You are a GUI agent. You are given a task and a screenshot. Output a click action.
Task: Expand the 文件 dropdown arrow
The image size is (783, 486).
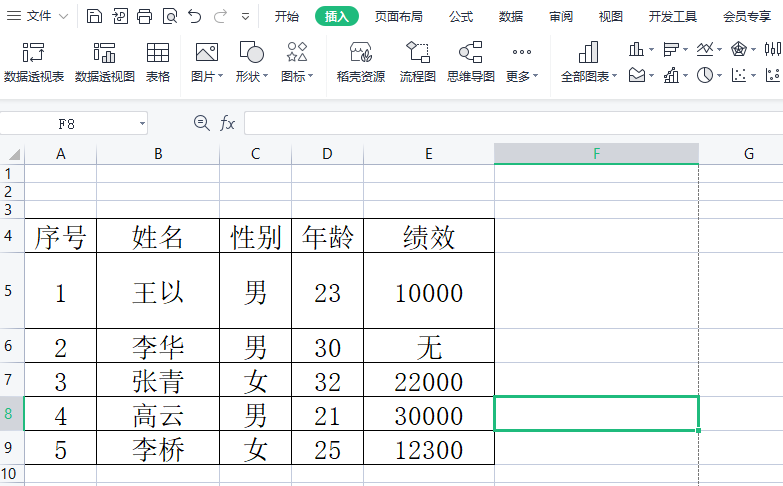click(x=63, y=16)
